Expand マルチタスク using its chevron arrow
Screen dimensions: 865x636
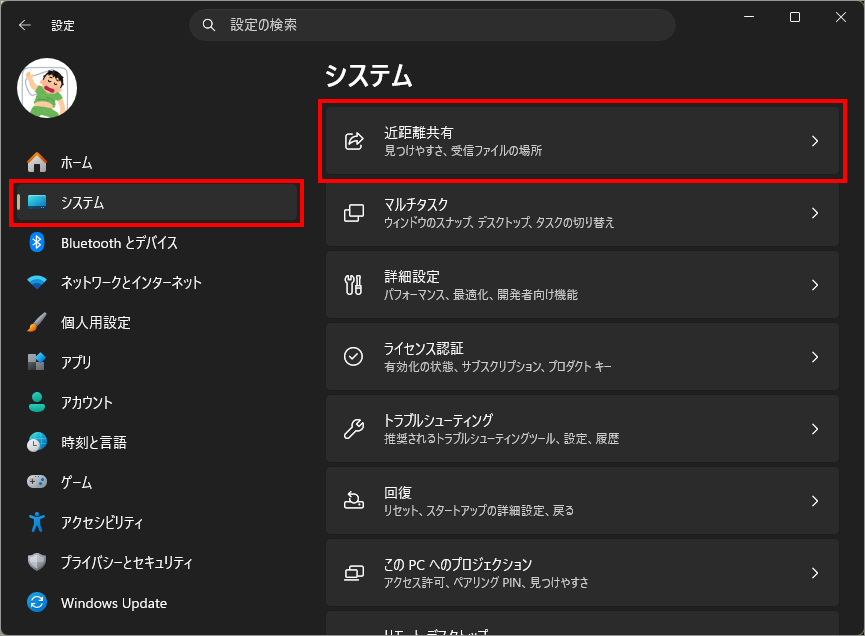(814, 213)
